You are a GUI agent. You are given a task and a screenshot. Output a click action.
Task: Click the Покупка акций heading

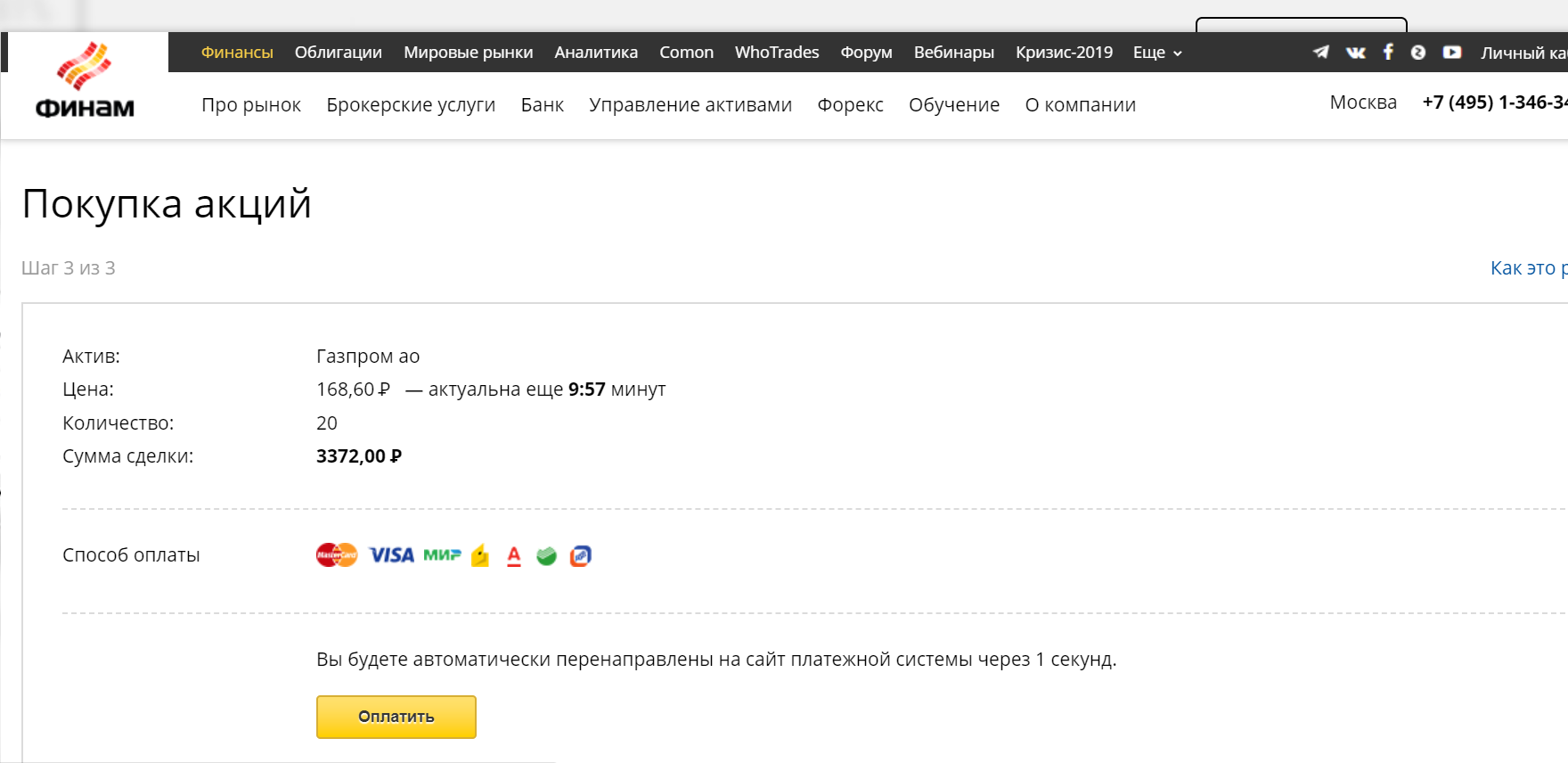coord(167,204)
